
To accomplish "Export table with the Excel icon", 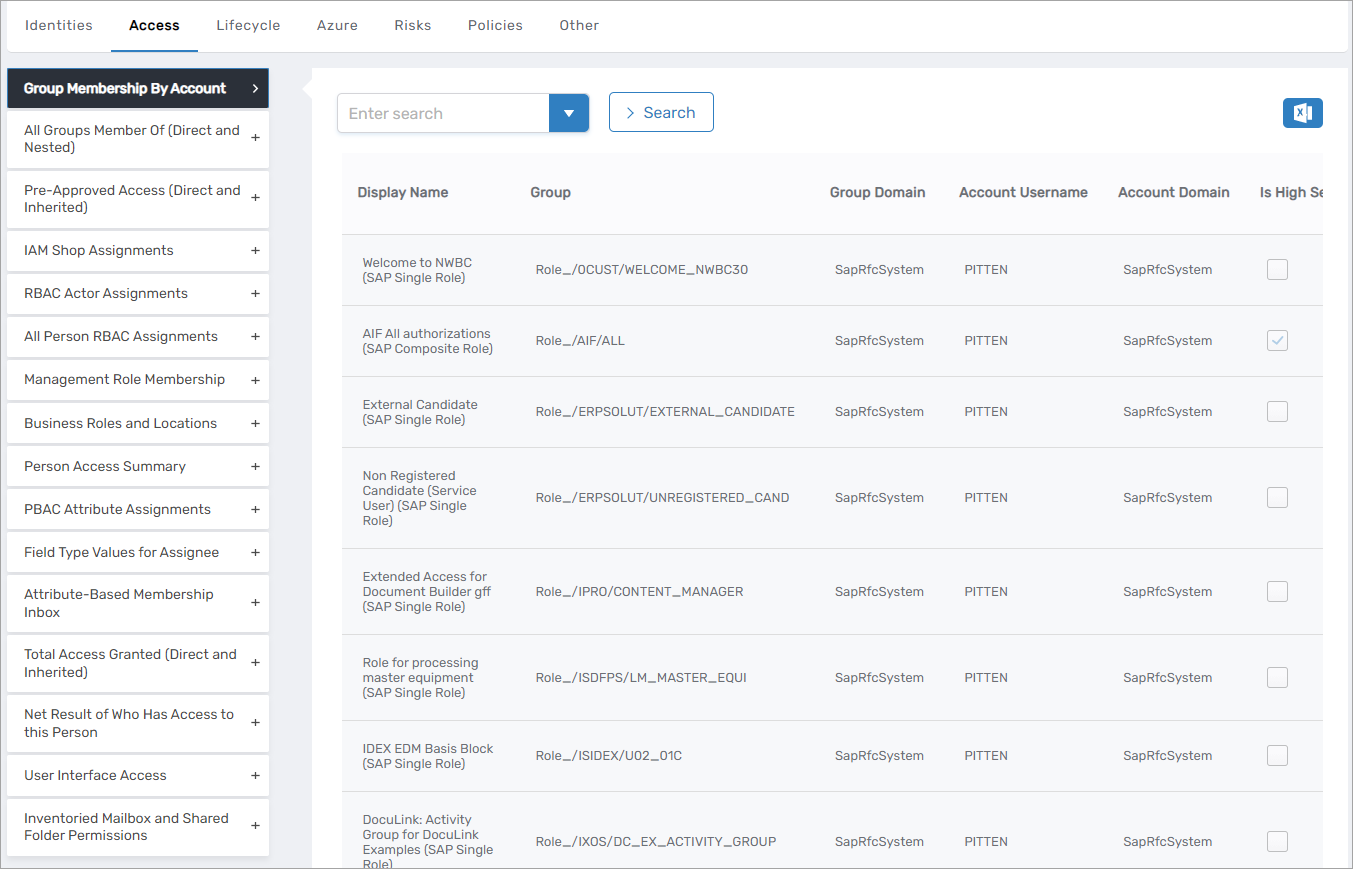I will pyautogui.click(x=1302, y=113).
